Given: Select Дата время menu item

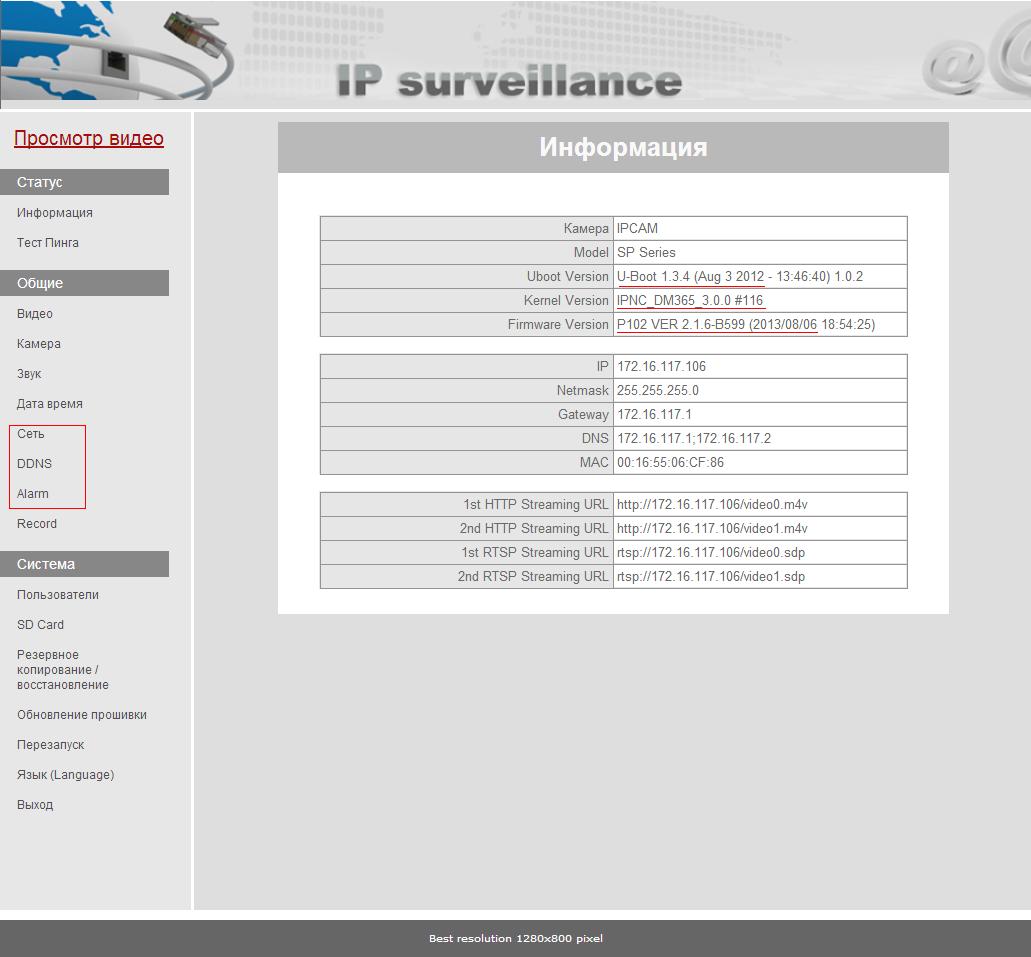Looking at the screenshot, I should (50, 404).
